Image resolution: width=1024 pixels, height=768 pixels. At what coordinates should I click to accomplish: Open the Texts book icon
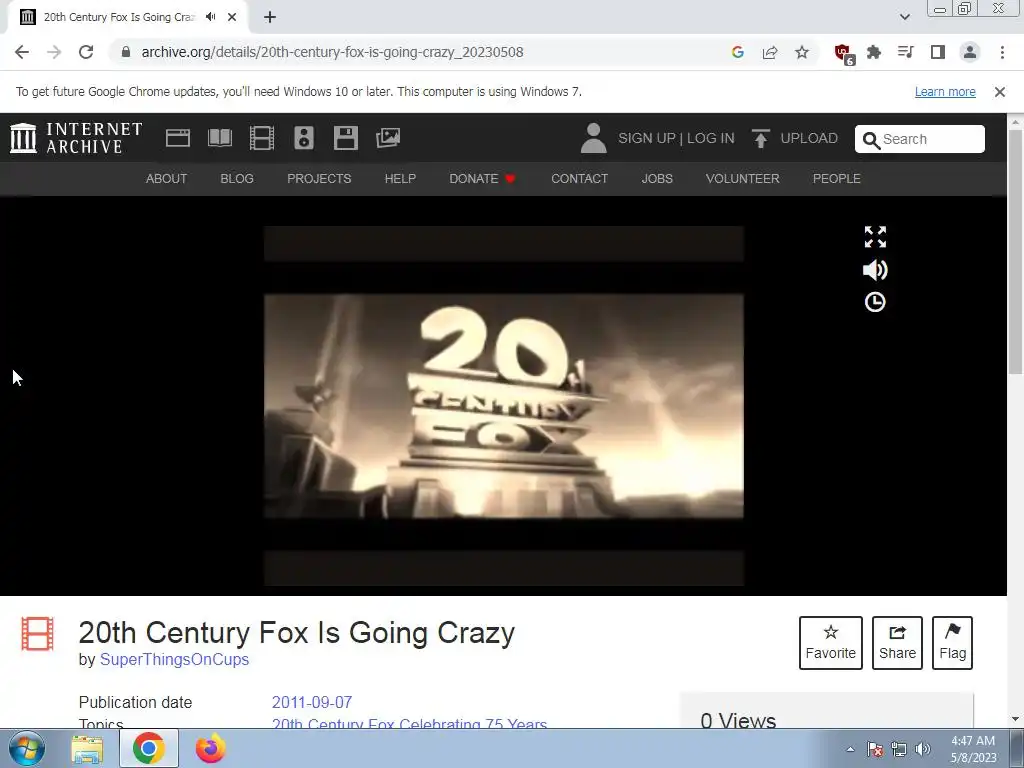pyautogui.click(x=219, y=138)
